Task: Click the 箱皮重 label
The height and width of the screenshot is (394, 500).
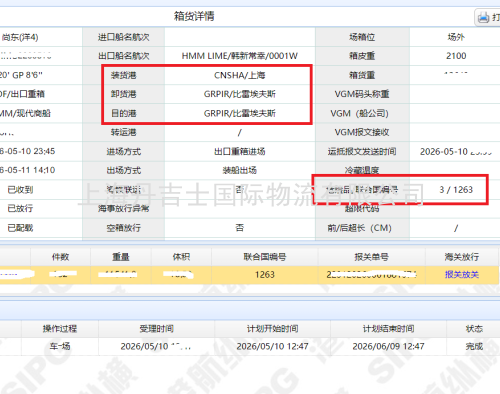Action: click(362, 56)
